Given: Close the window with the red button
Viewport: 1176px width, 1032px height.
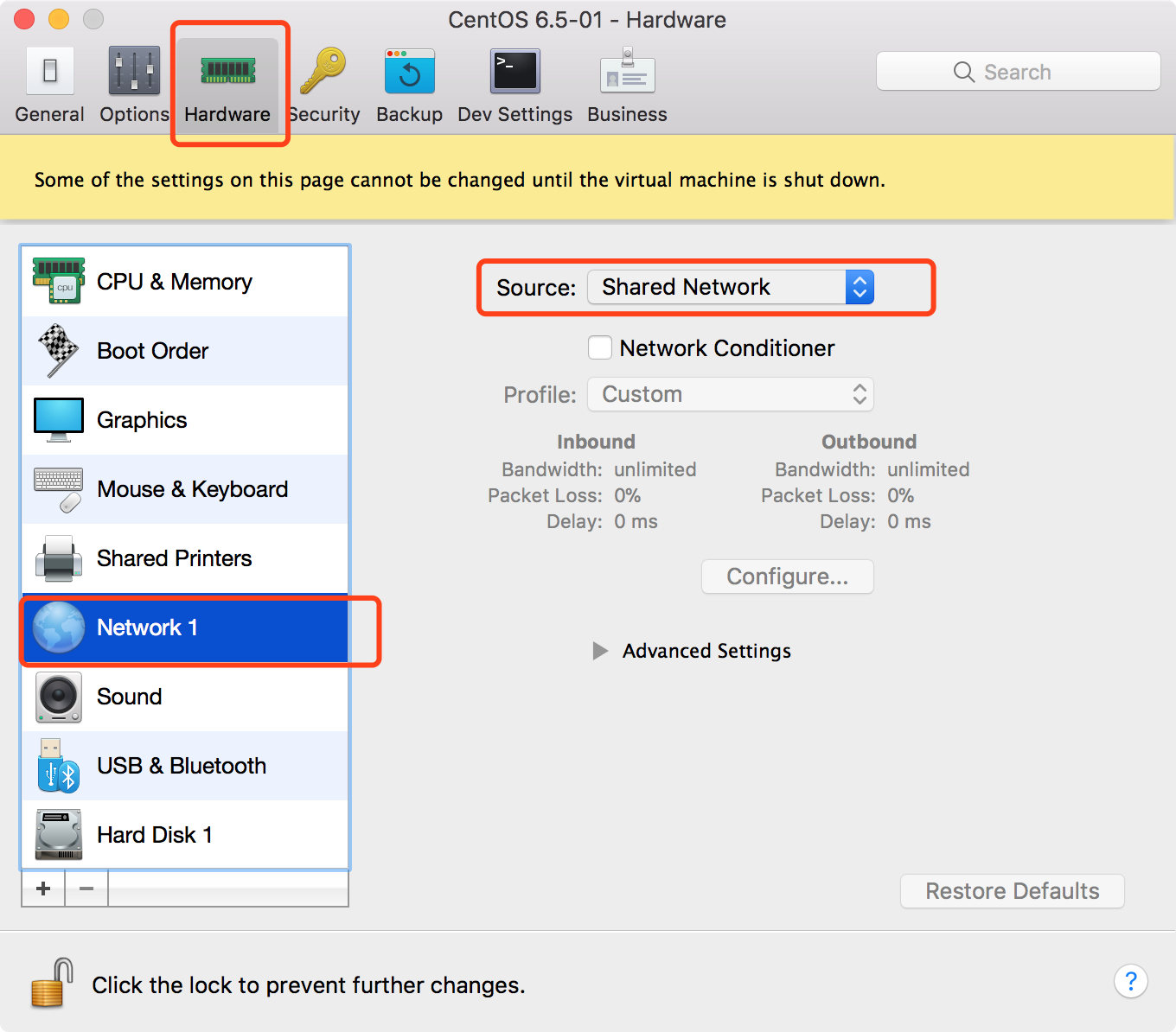Looking at the screenshot, I should click(24, 19).
